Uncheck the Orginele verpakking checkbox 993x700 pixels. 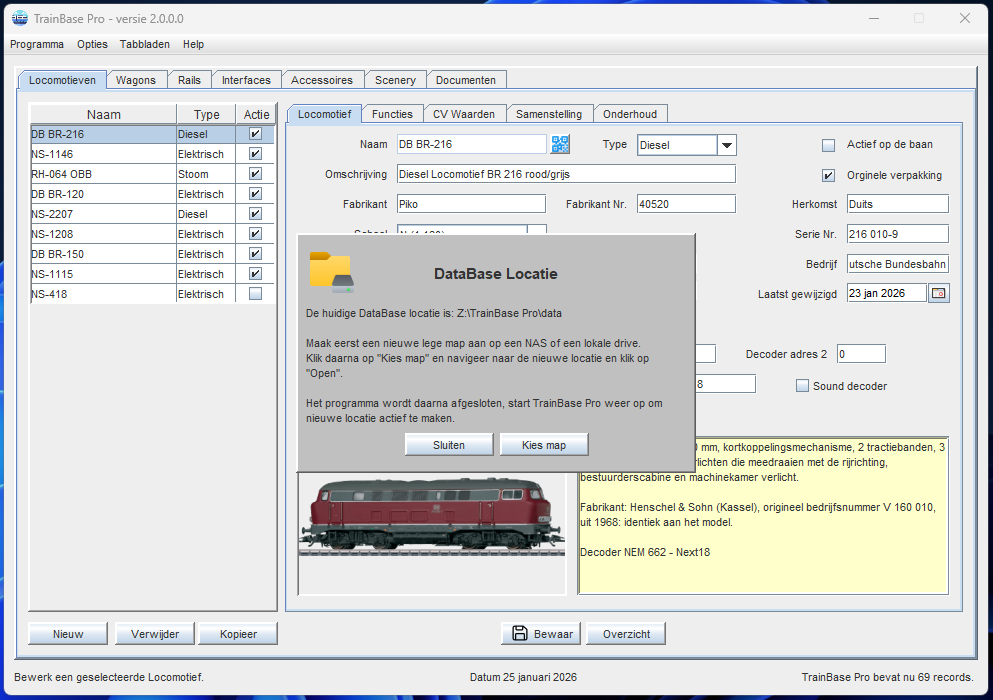828,175
